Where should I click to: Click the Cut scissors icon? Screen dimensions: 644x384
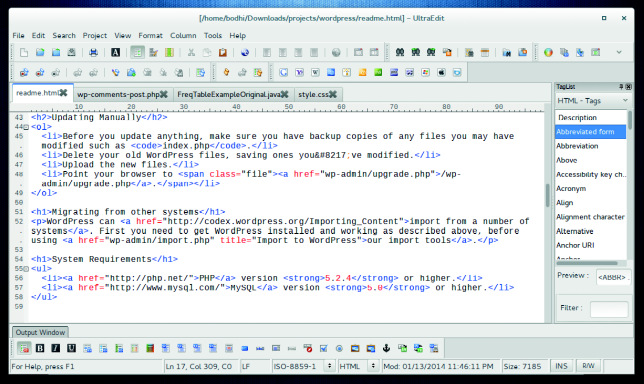(x=191, y=52)
